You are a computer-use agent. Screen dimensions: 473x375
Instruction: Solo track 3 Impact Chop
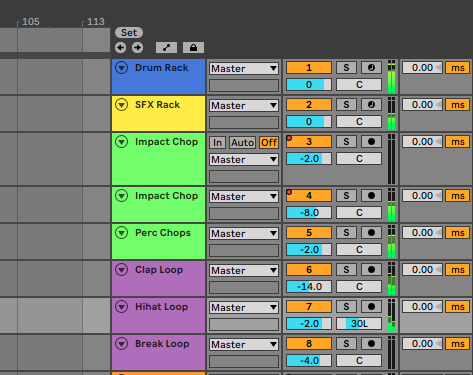[346, 142]
